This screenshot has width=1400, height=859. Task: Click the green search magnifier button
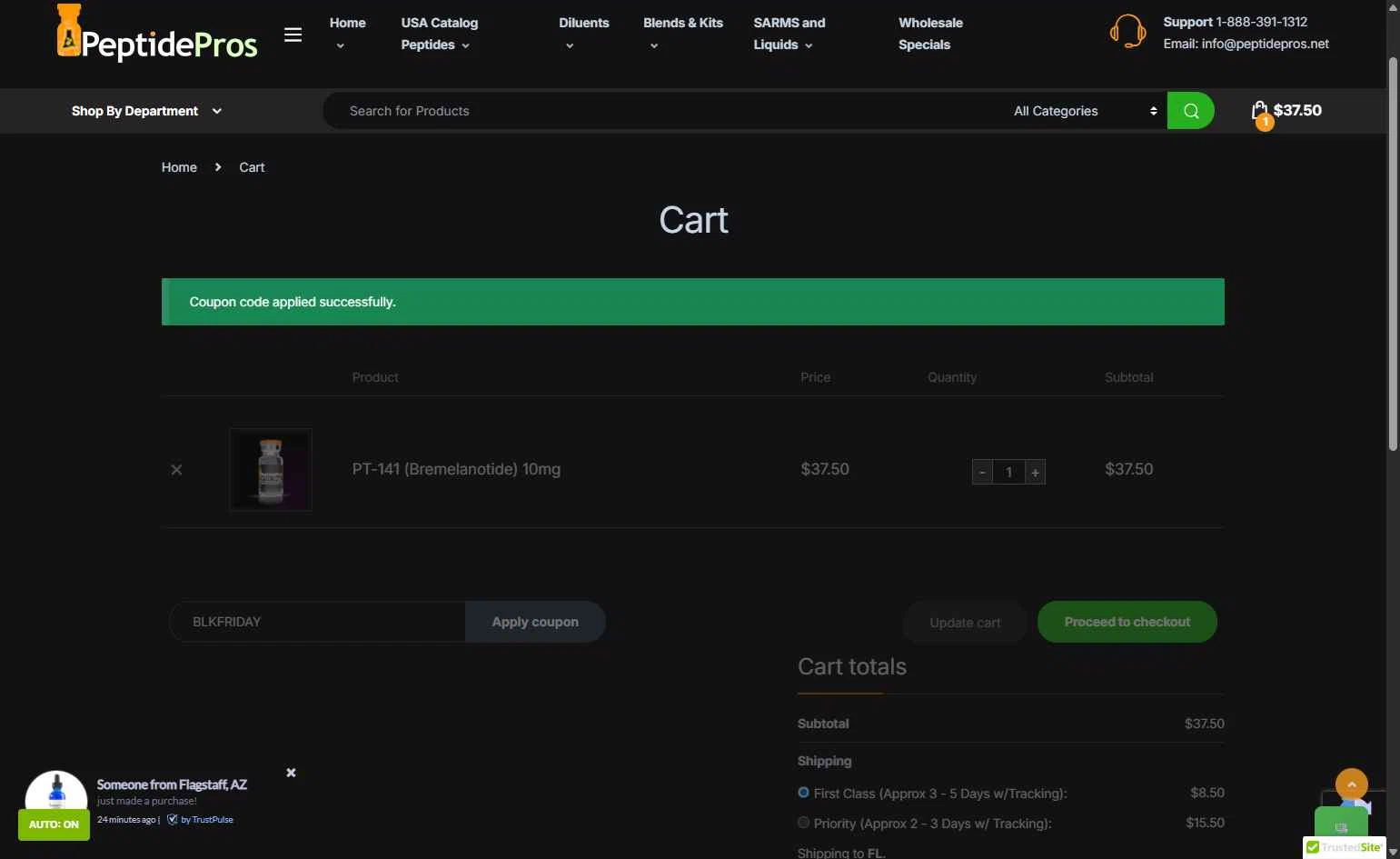coord(1190,111)
